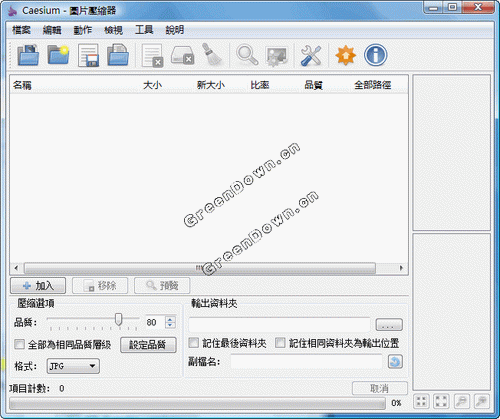This screenshot has height=419, width=500.
Task: Increase quality with the spinner up arrow
Action: [170, 319]
